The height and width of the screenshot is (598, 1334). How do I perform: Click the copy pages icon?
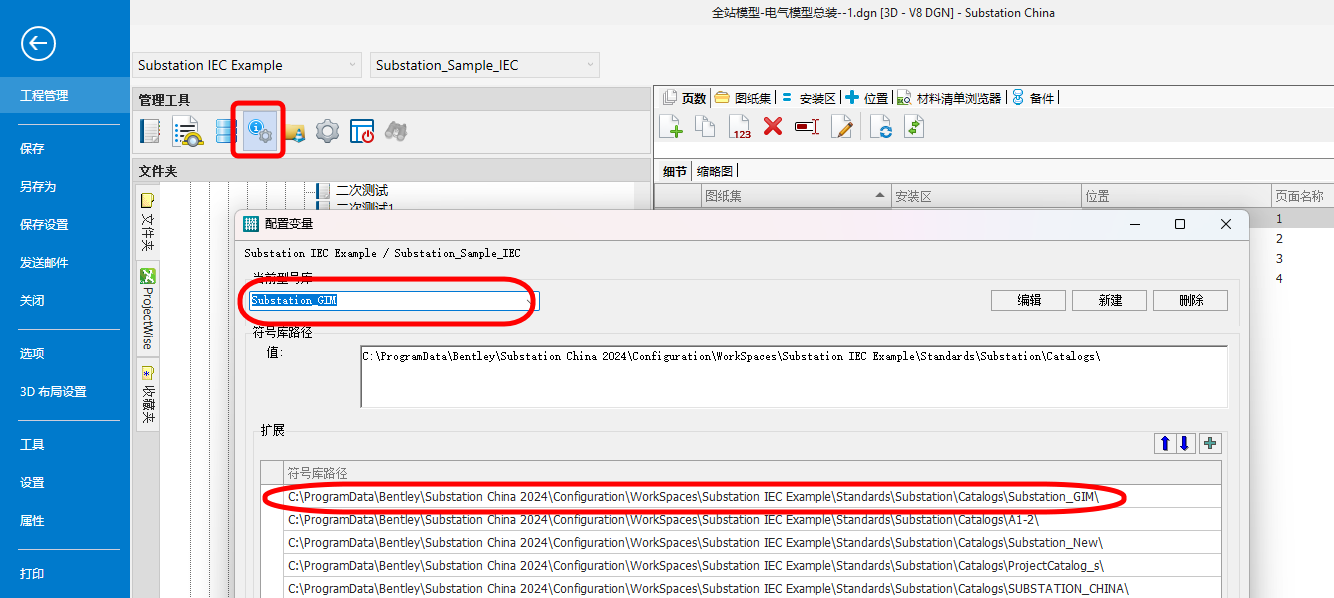[706, 126]
